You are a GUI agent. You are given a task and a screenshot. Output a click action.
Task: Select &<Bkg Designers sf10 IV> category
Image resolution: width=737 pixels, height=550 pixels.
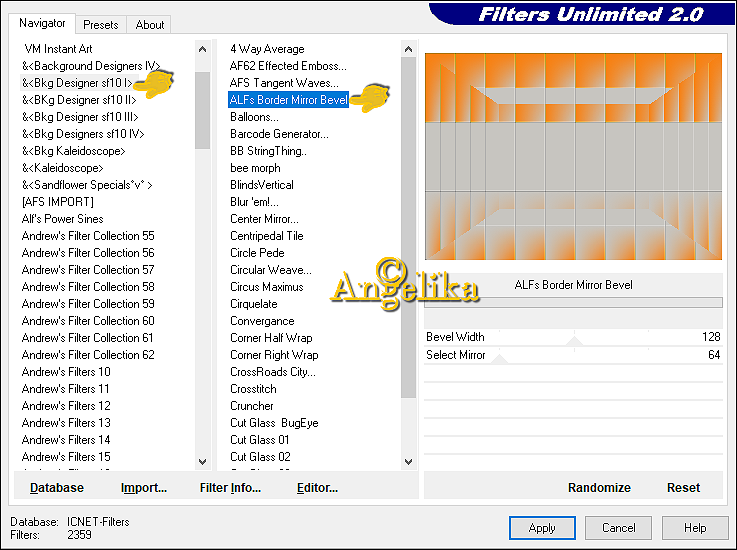(x=83, y=134)
